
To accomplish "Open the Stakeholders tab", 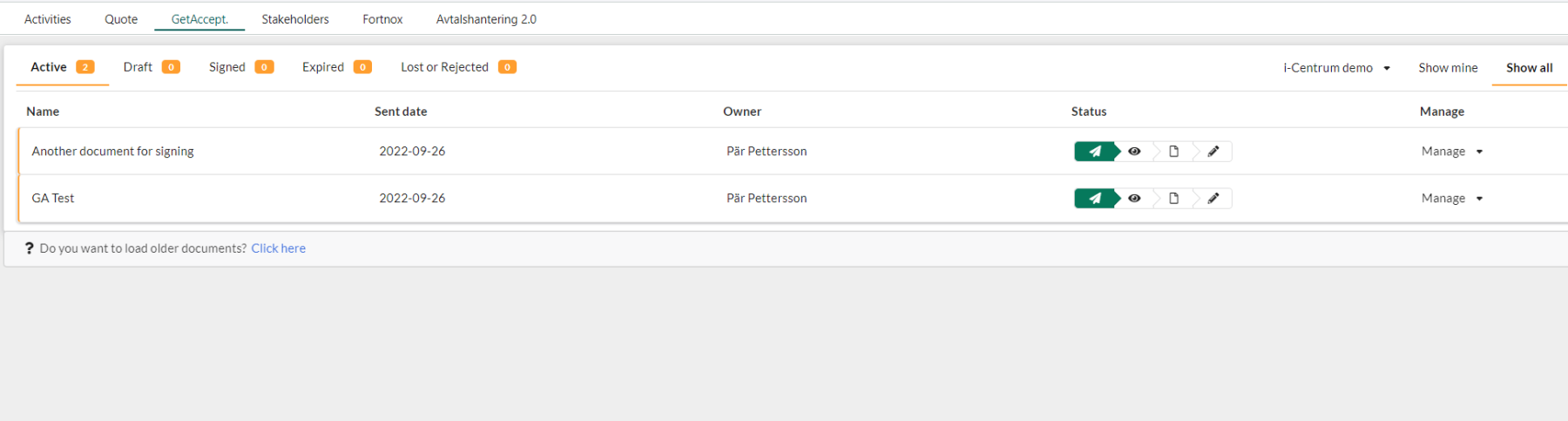I will [295, 19].
